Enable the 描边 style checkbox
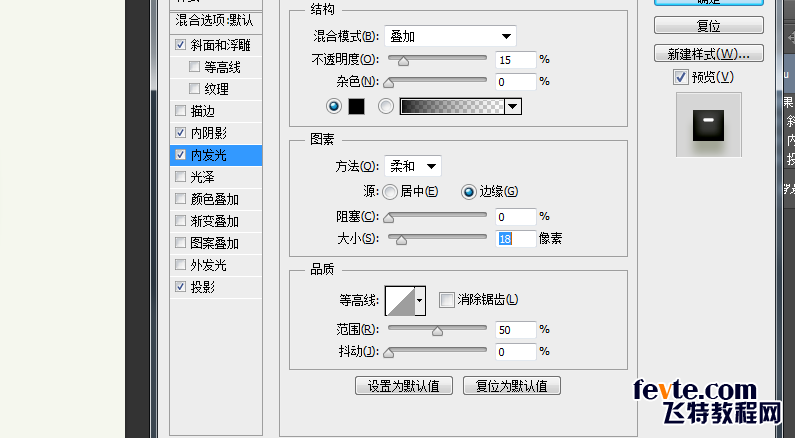Viewport: 795px width, 438px height. point(180,111)
